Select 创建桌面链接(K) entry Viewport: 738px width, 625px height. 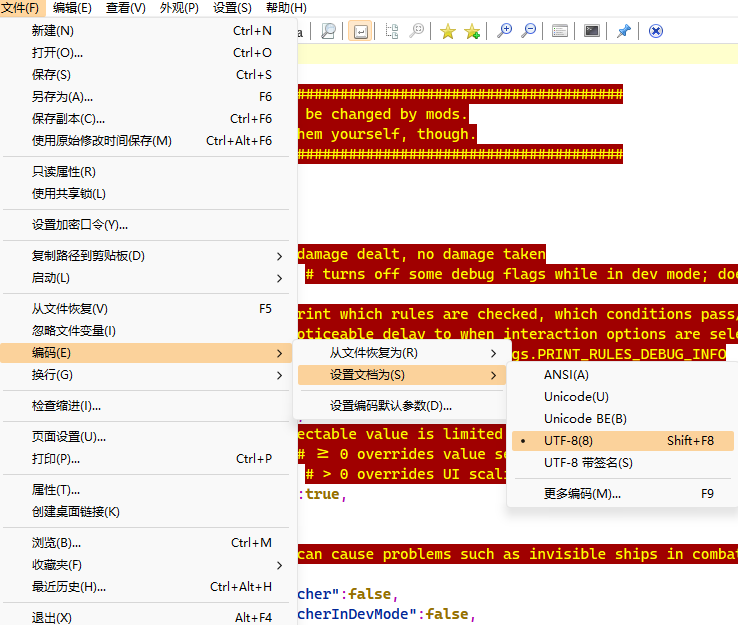pyautogui.click(x=146, y=512)
